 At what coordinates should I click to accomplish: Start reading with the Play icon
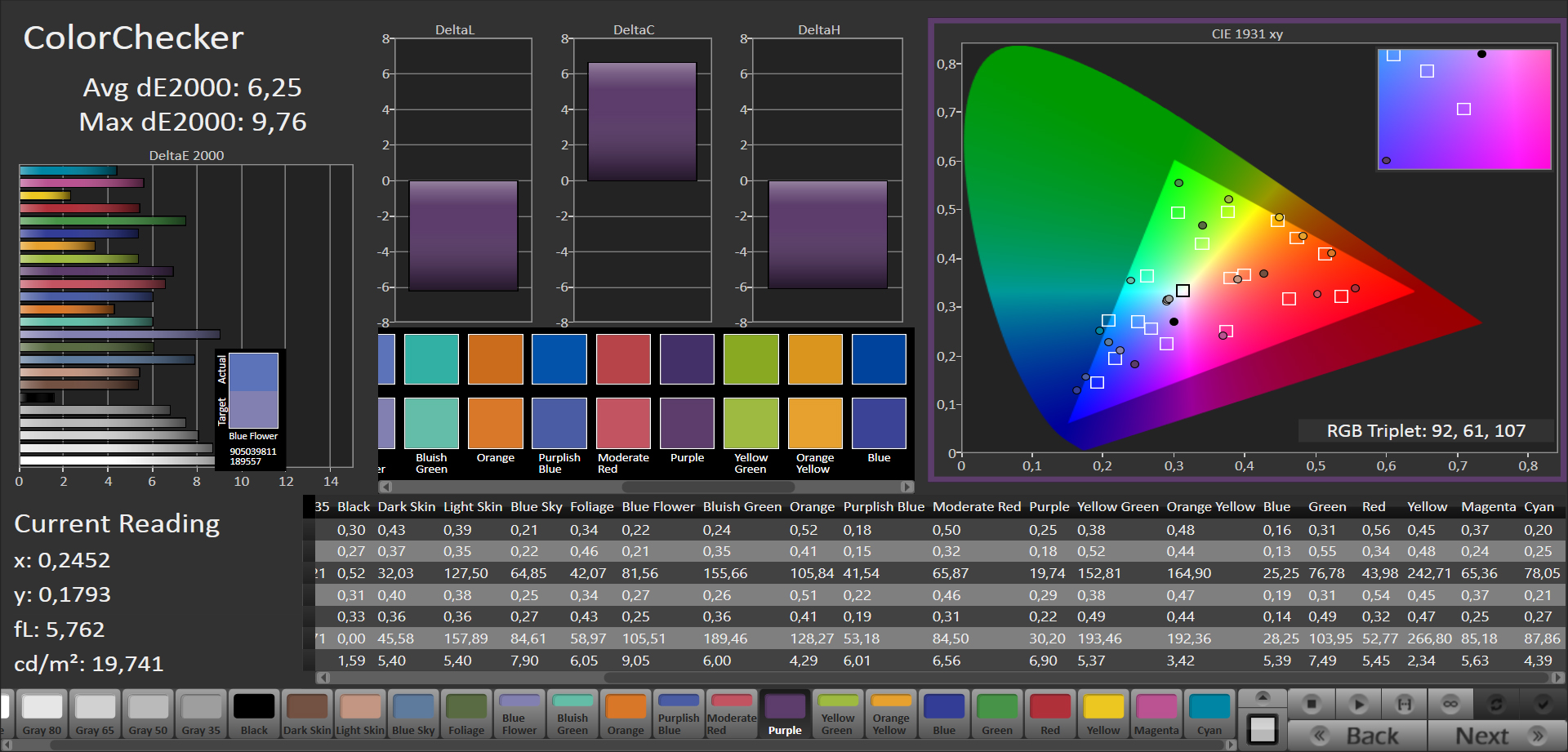(1358, 704)
